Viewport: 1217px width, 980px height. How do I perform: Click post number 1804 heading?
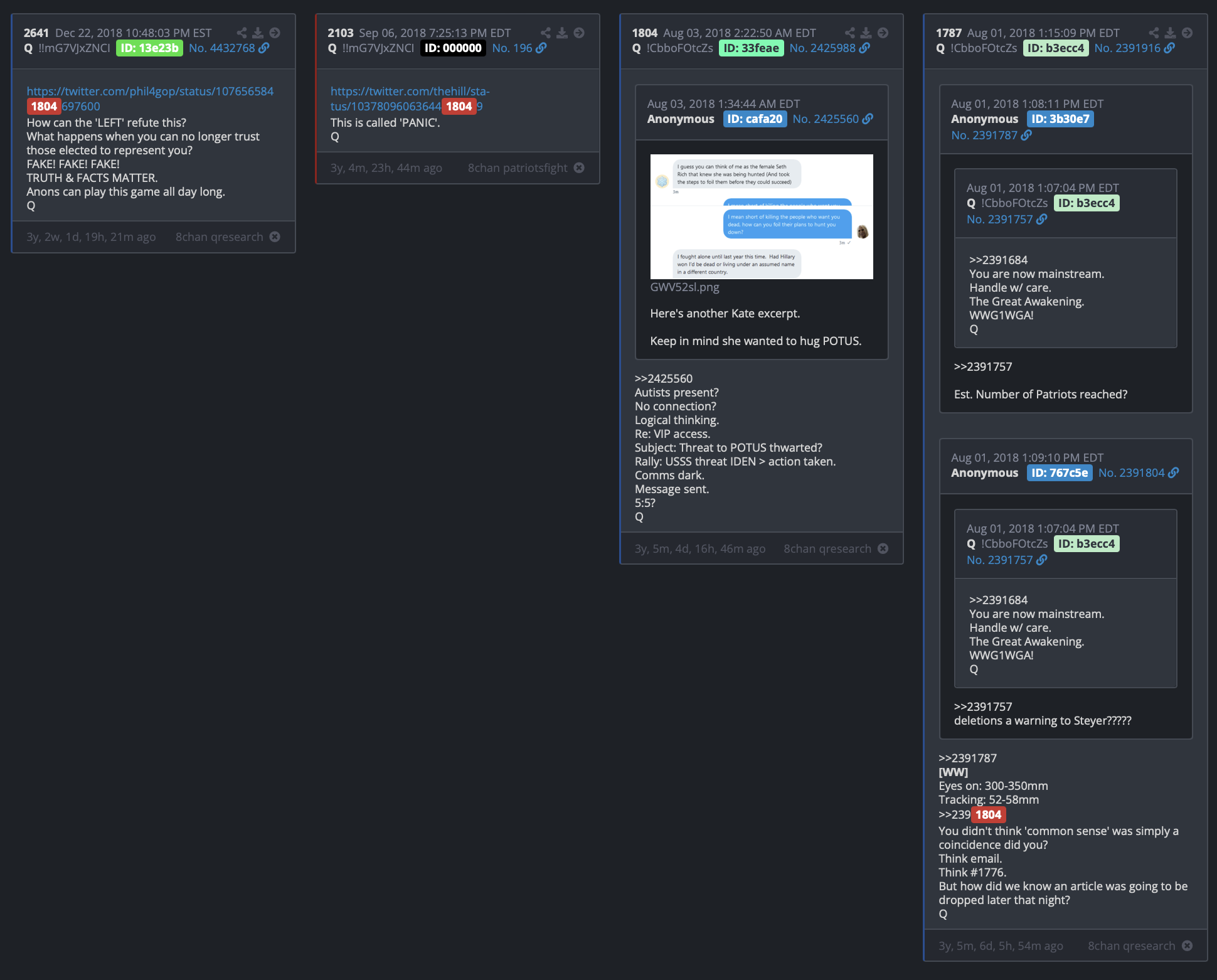click(x=644, y=33)
